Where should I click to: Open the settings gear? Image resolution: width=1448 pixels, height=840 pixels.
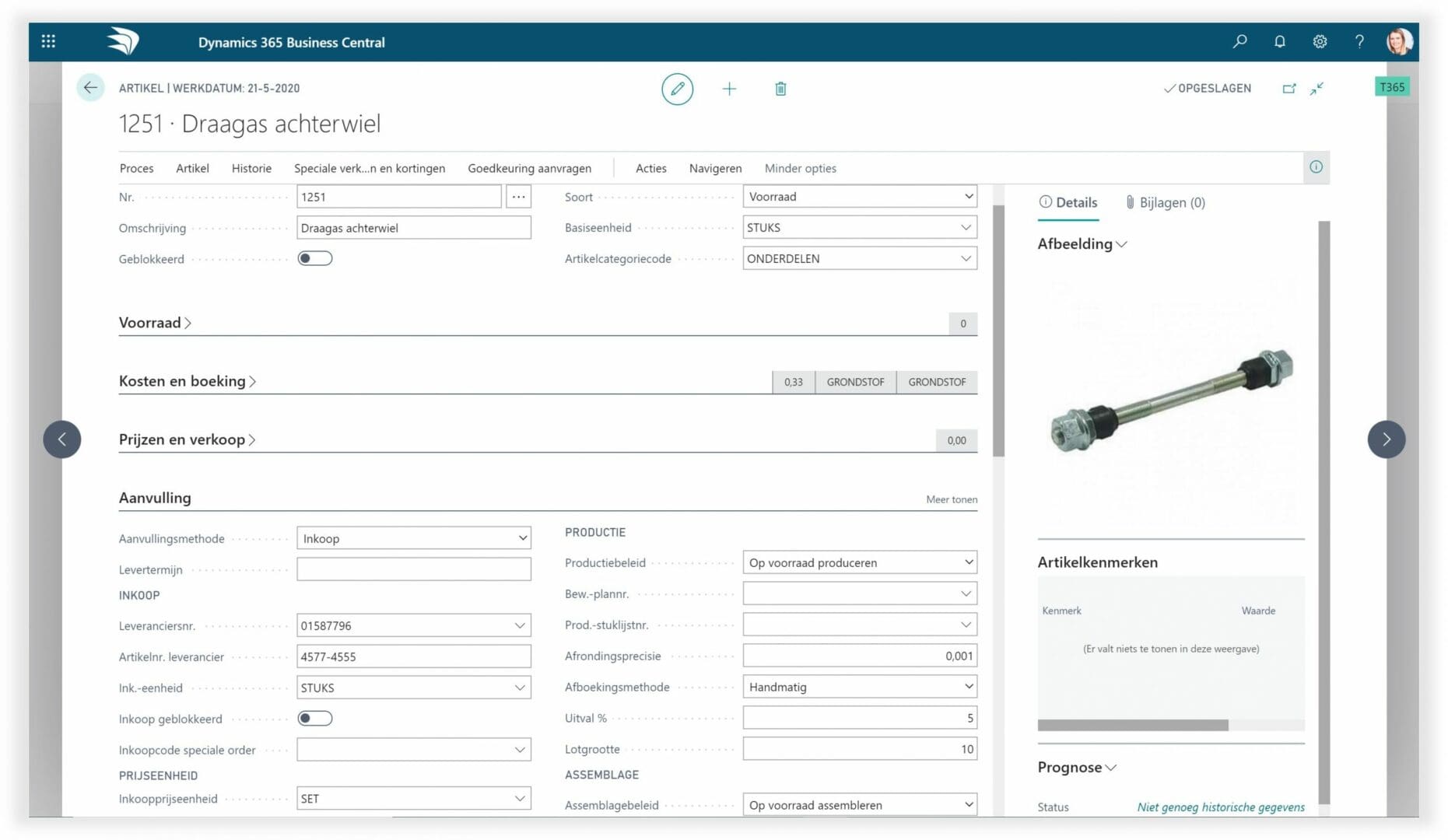[1320, 41]
